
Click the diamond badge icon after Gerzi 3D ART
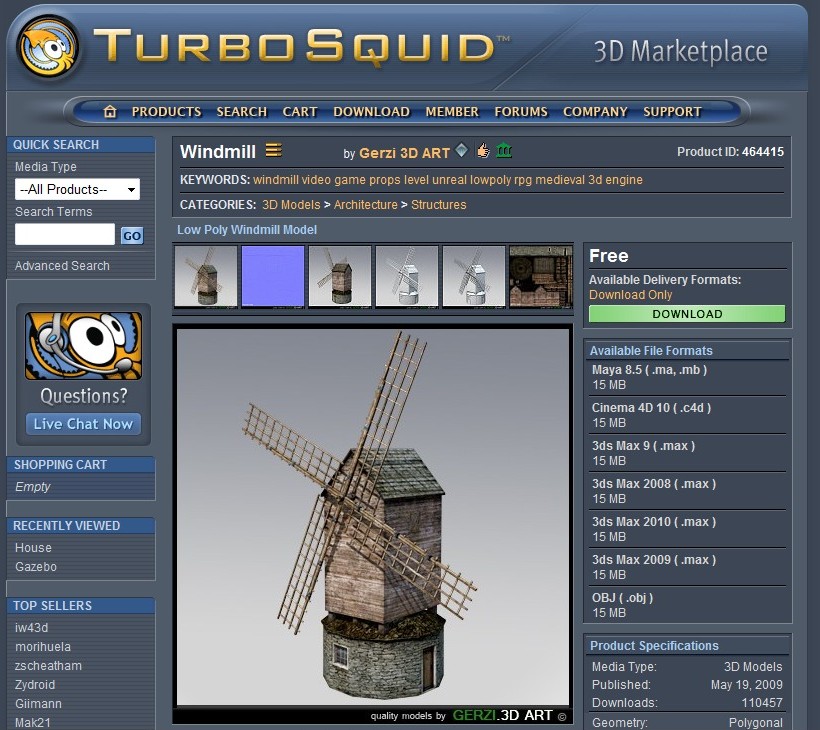coord(461,151)
